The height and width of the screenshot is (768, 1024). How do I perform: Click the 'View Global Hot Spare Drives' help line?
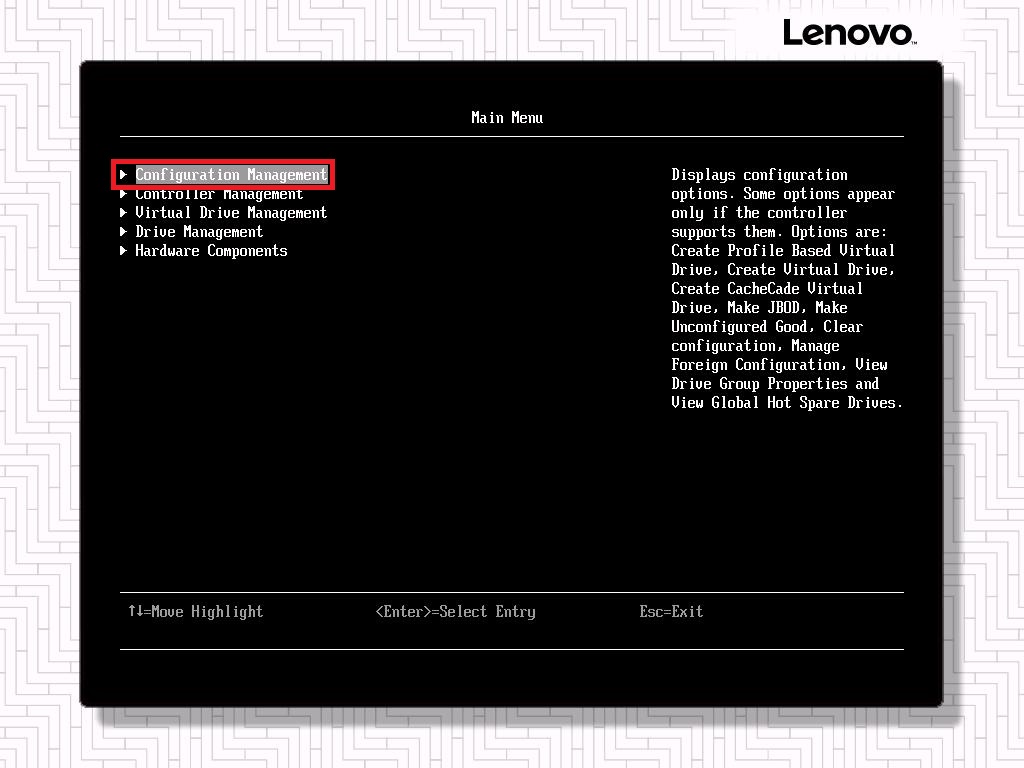787,403
